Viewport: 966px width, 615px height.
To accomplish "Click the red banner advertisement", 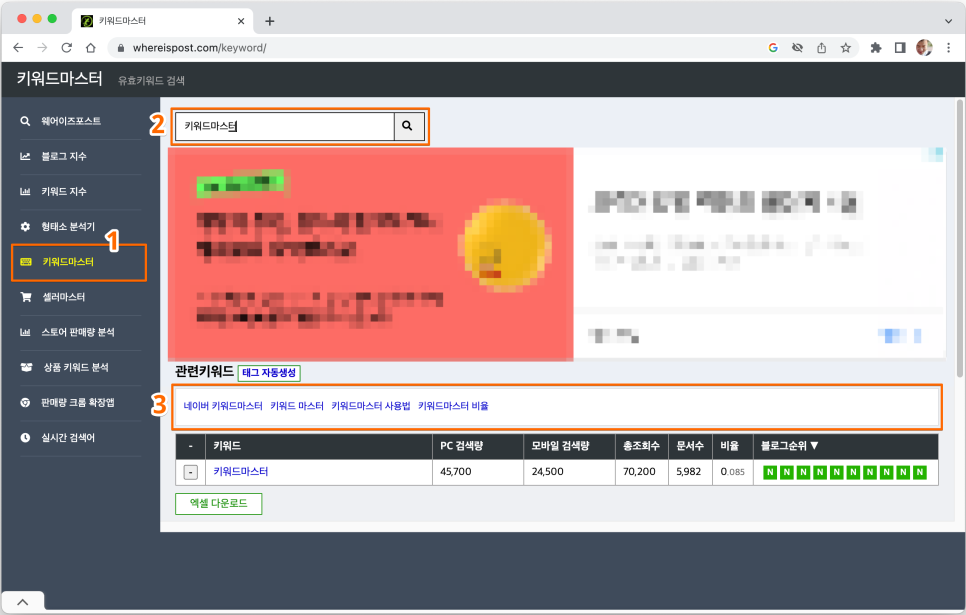I will [x=371, y=254].
